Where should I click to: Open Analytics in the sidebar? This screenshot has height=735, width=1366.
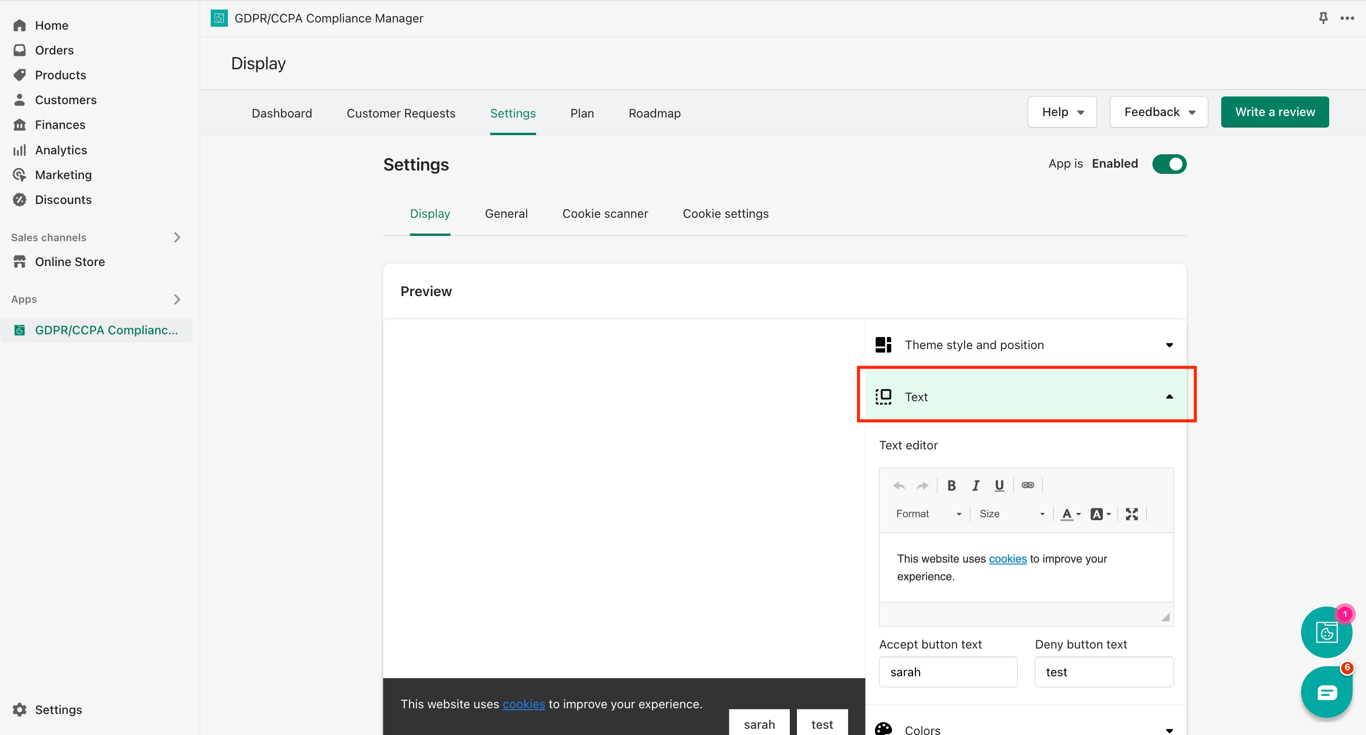(x=61, y=150)
